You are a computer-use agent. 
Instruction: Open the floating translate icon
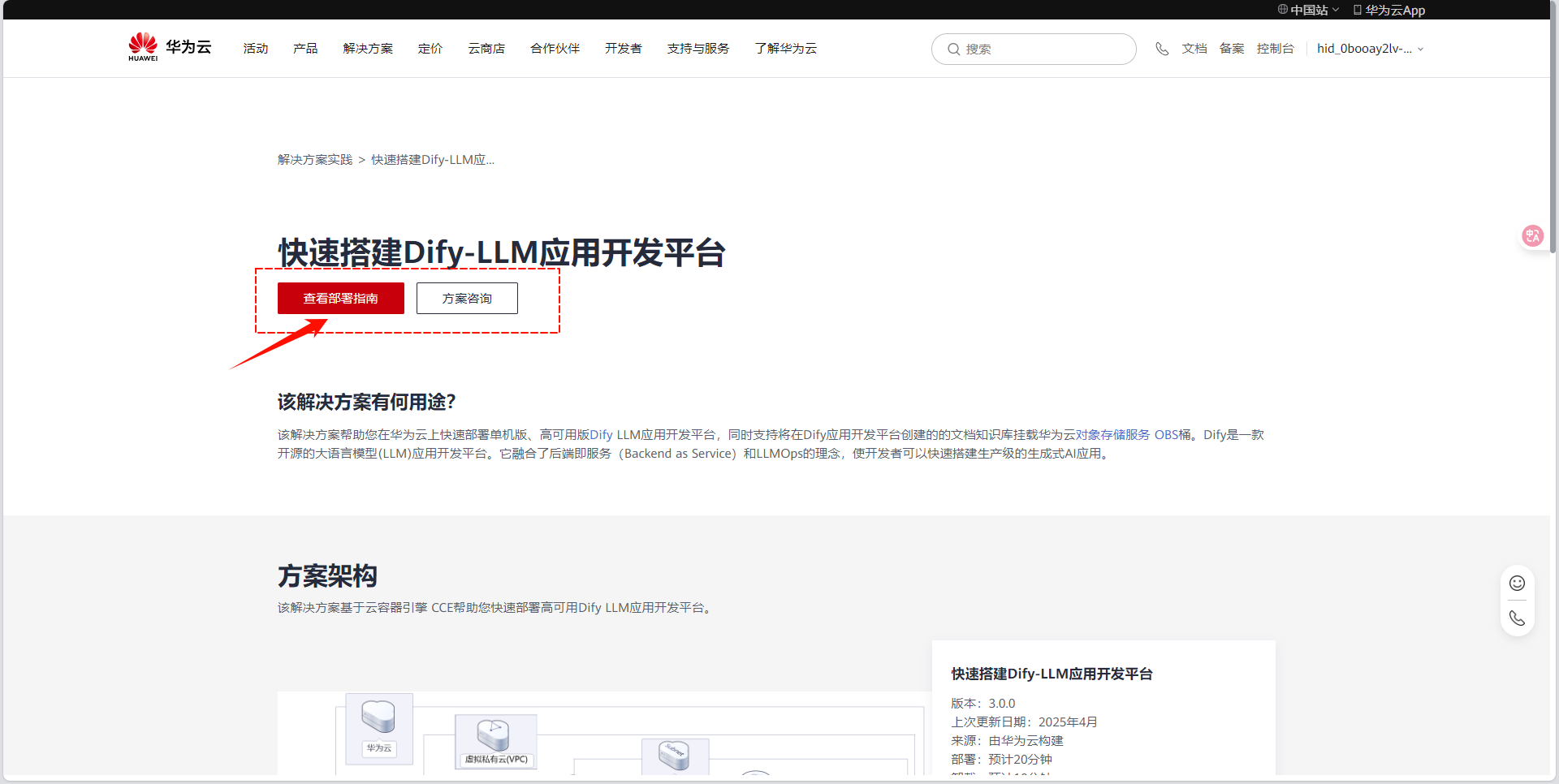pyautogui.click(x=1532, y=235)
